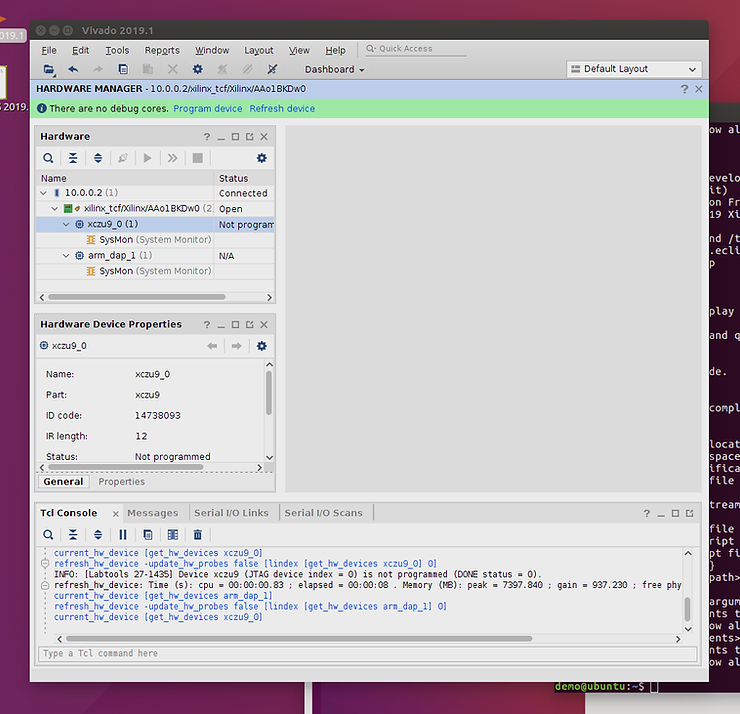Click Run Trigger Immediate double-arrow icon
The height and width of the screenshot is (714, 740).
(x=173, y=158)
